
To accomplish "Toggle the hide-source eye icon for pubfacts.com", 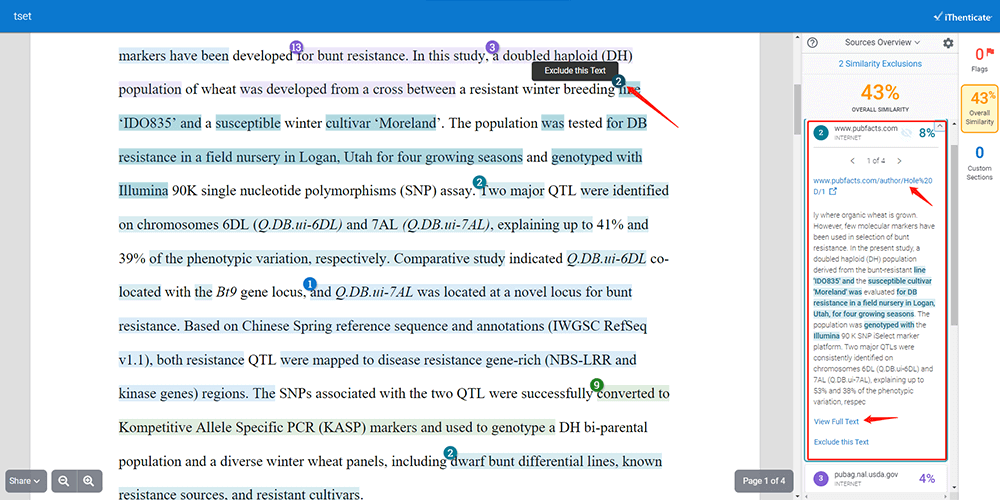I will [x=905, y=131].
